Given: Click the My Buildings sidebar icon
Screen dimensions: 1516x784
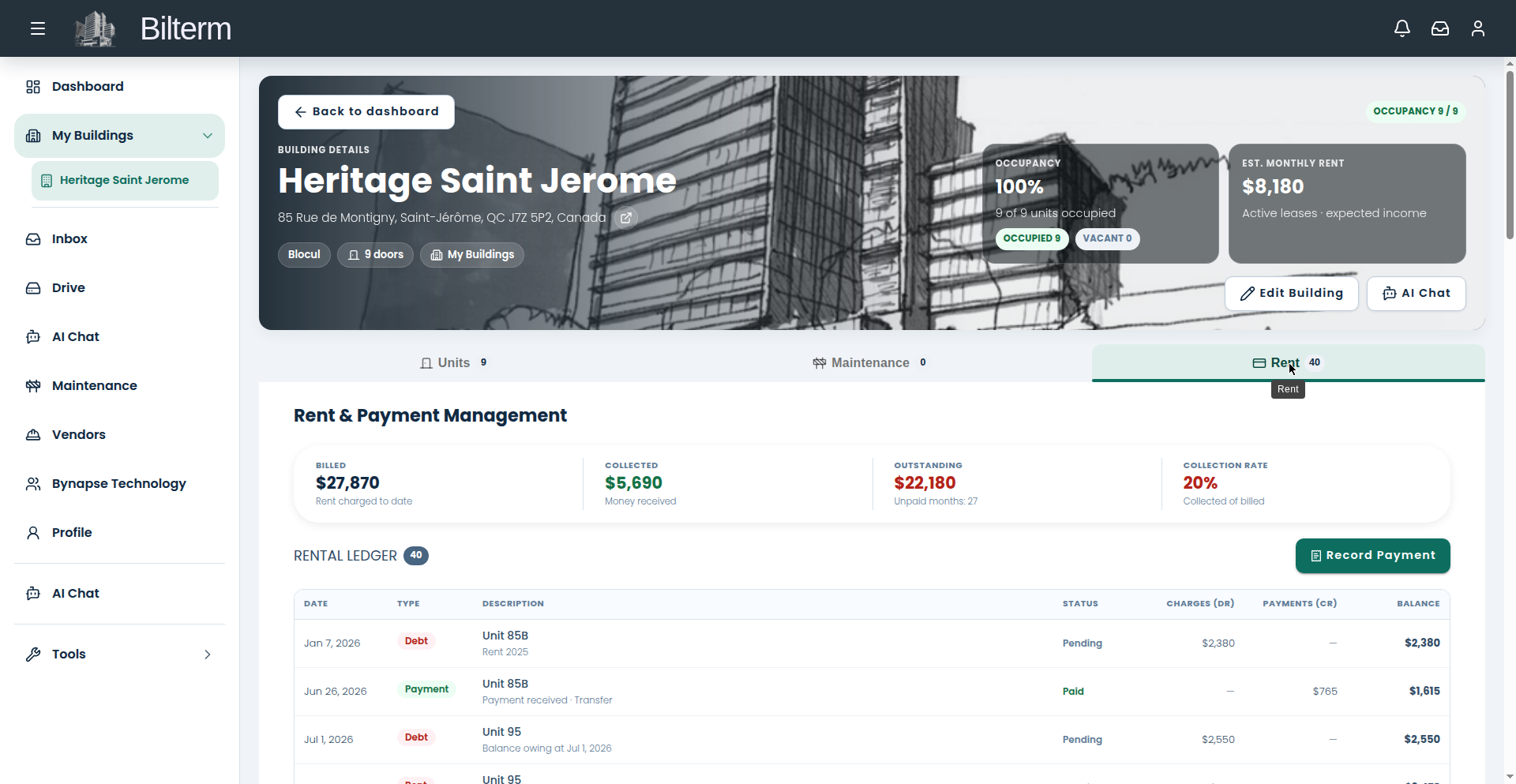Looking at the screenshot, I should pos(33,136).
